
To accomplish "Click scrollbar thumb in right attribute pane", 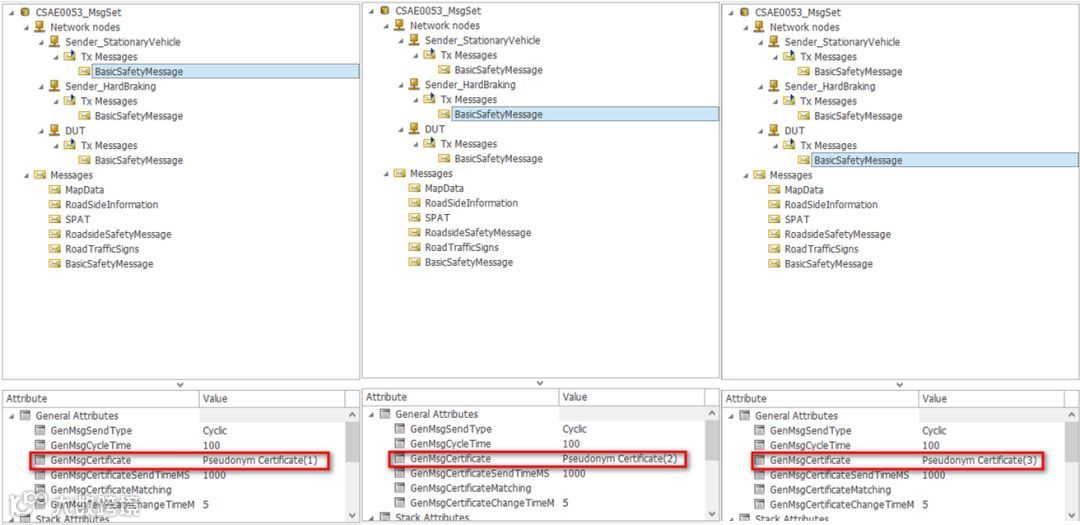I will click(x=1071, y=442).
